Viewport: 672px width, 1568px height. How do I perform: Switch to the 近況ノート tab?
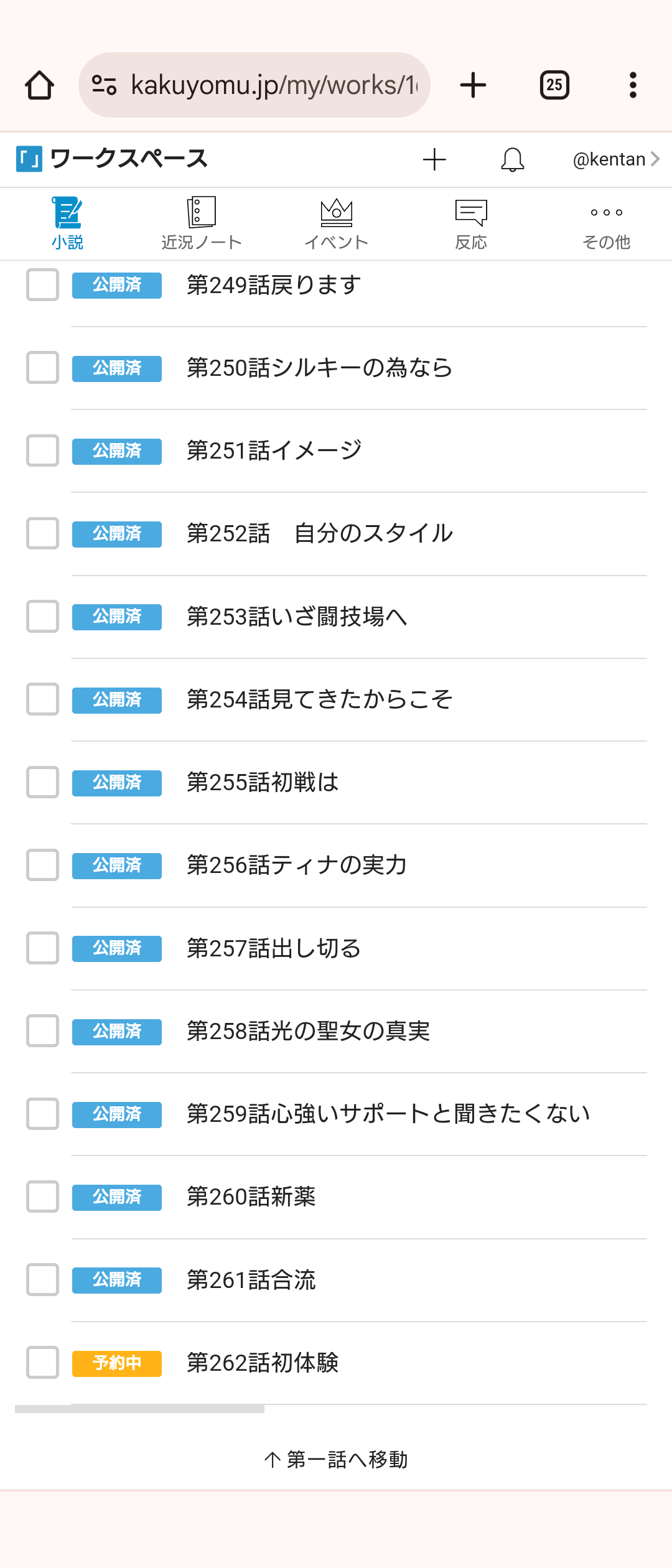pos(202,224)
